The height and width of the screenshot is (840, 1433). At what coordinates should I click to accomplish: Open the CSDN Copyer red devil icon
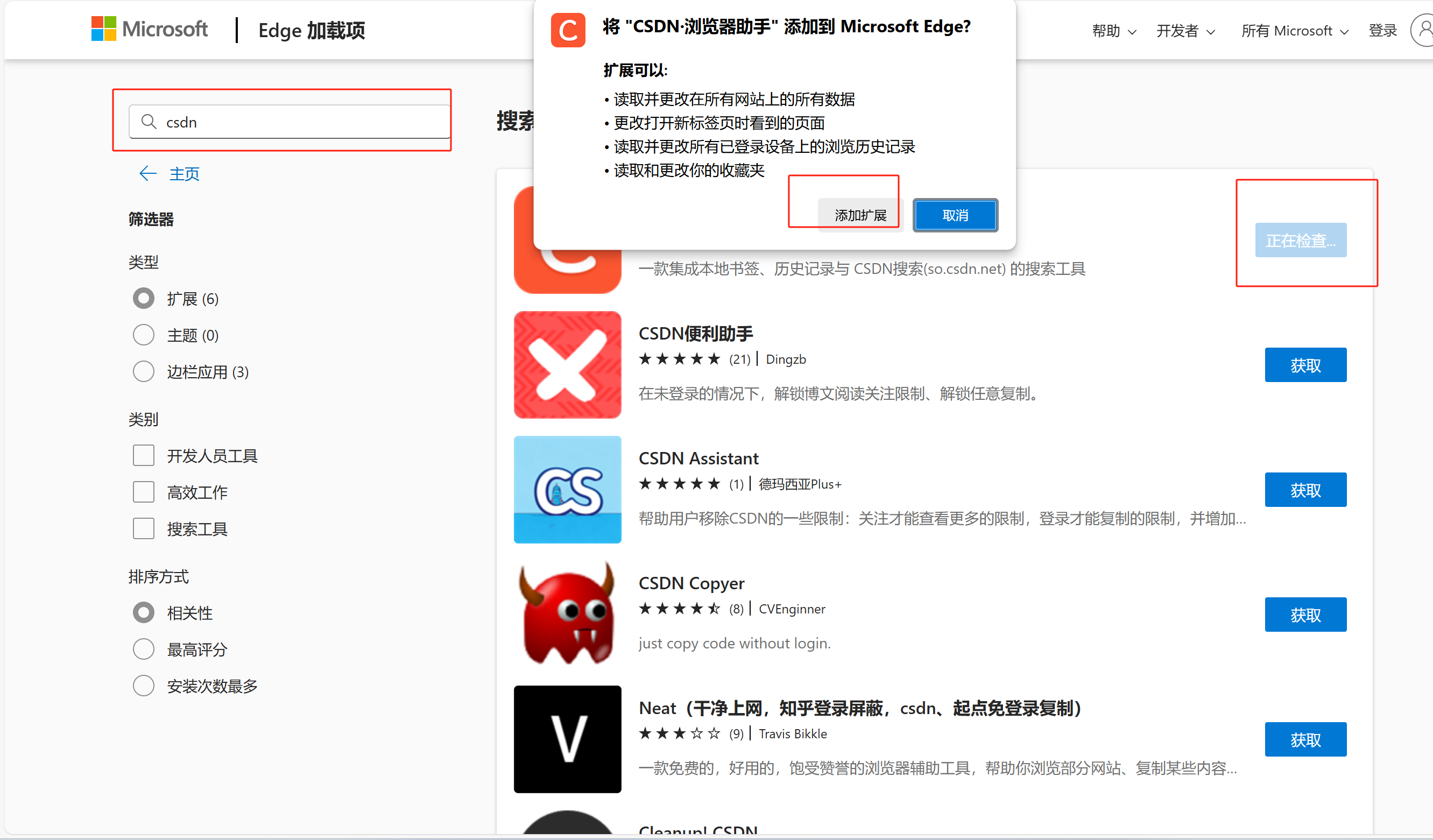coord(567,614)
